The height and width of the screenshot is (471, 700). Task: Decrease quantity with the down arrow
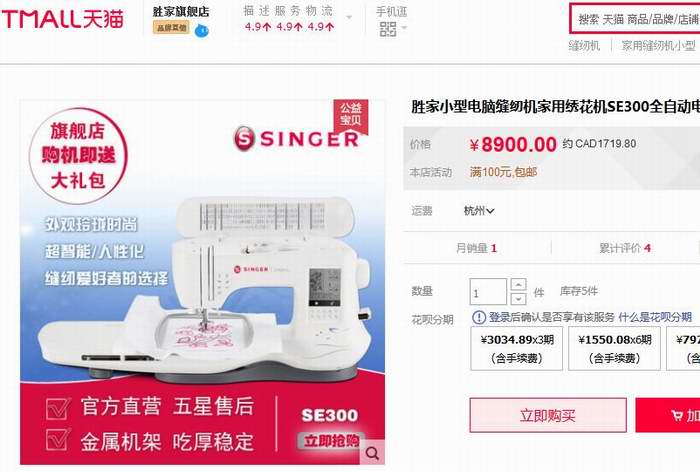[x=518, y=298]
